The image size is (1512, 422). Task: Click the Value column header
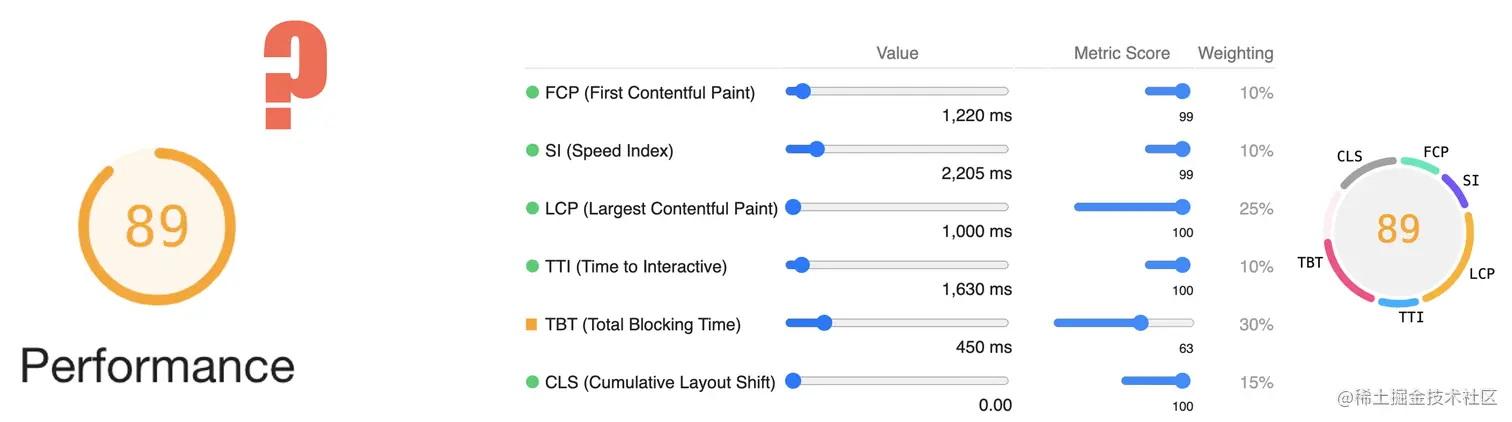897,53
